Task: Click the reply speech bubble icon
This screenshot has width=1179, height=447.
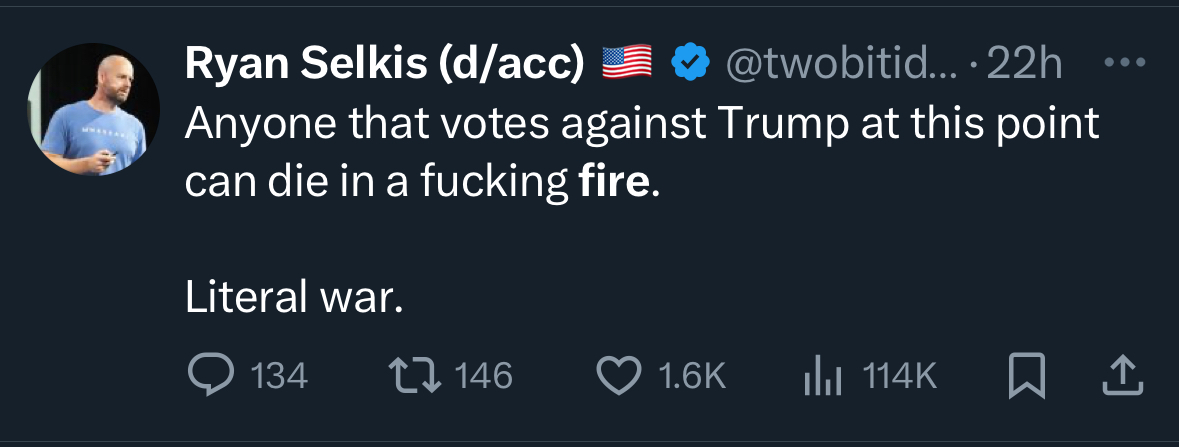Action: (208, 375)
